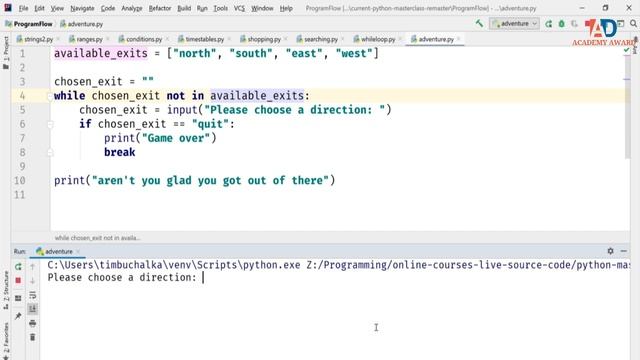
Task: Open the Tools menu
Action: coord(221,8)
